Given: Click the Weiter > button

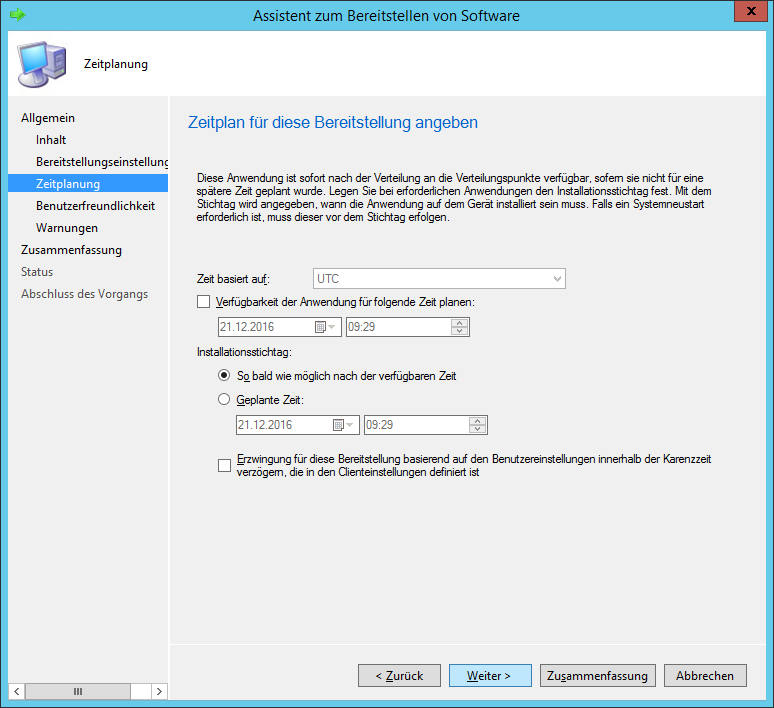Looking at the screenshot, I should [x=490, y=676].
